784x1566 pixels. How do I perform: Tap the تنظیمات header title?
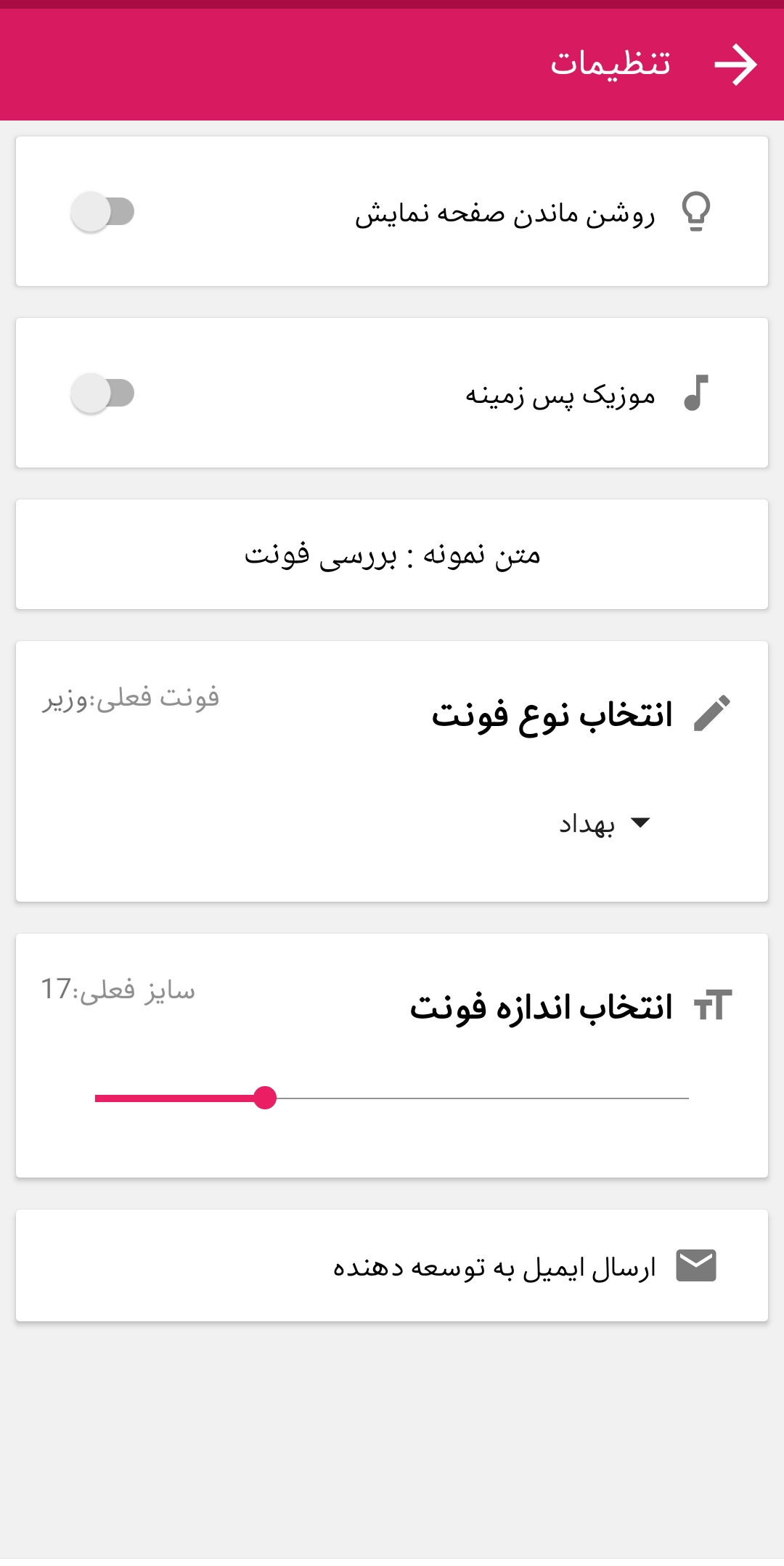[610, 64]
